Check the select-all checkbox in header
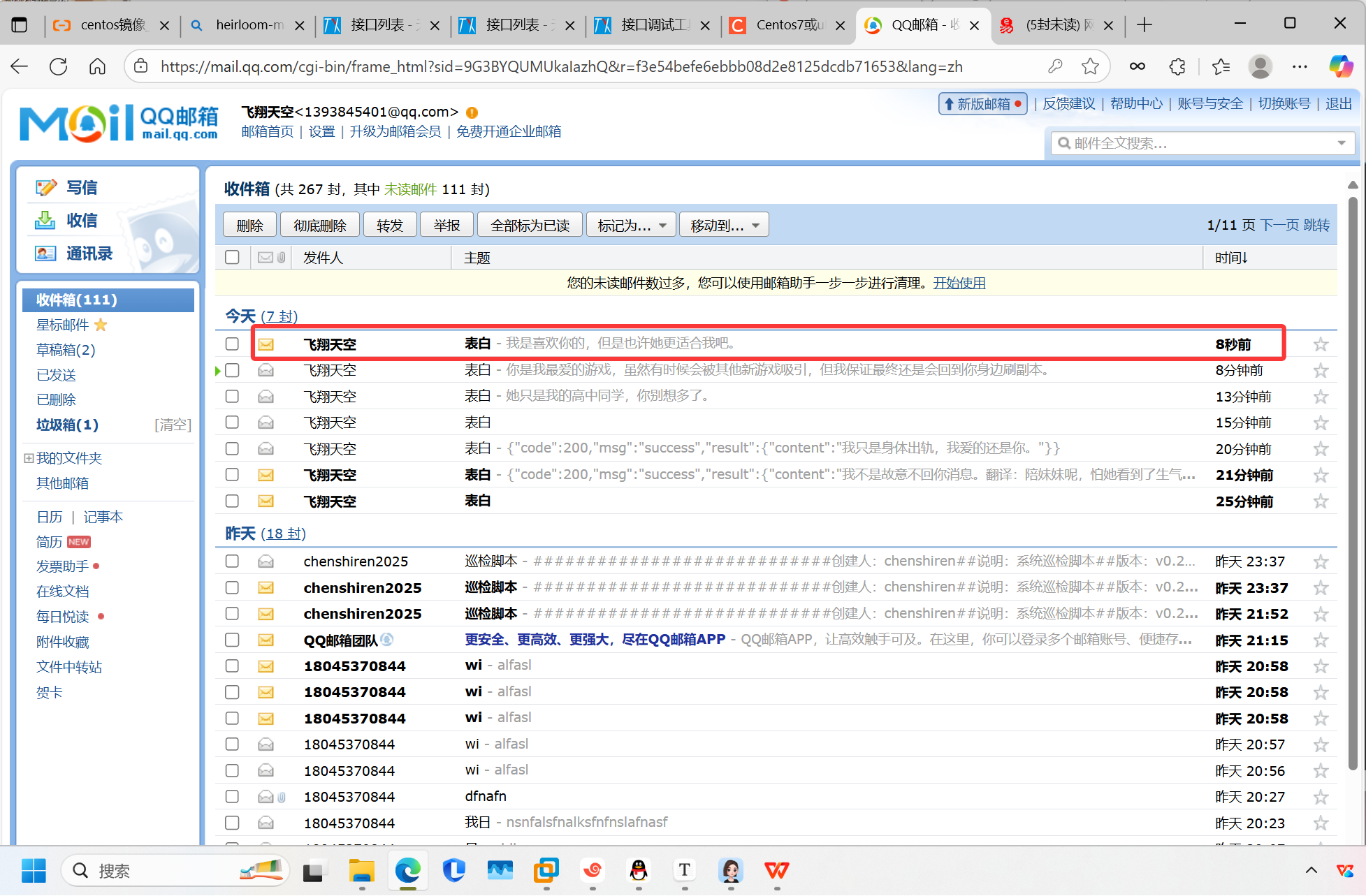1366x896 pixels. pyautogui.click(x=232, y=257)
